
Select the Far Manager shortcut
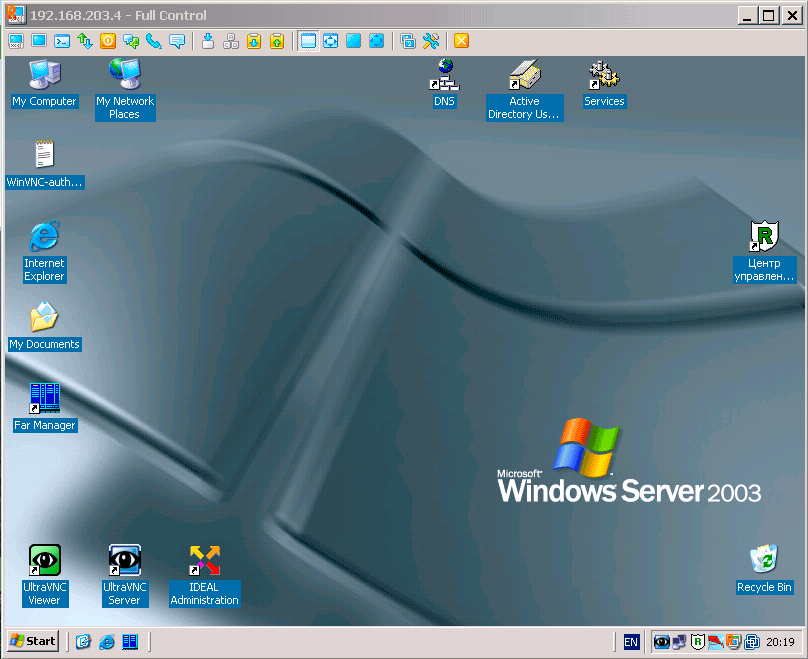45,407
